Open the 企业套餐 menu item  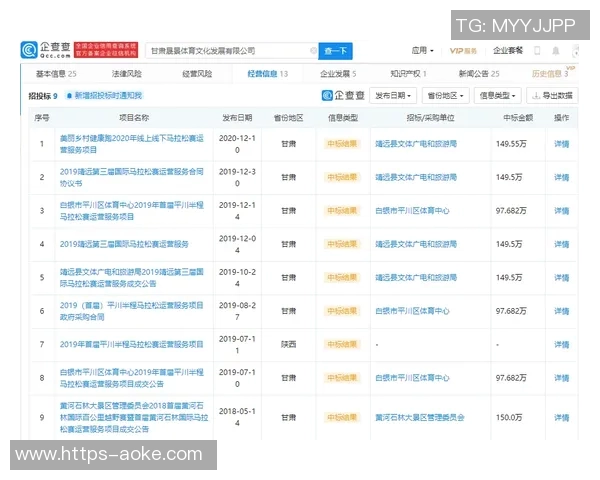508,51
